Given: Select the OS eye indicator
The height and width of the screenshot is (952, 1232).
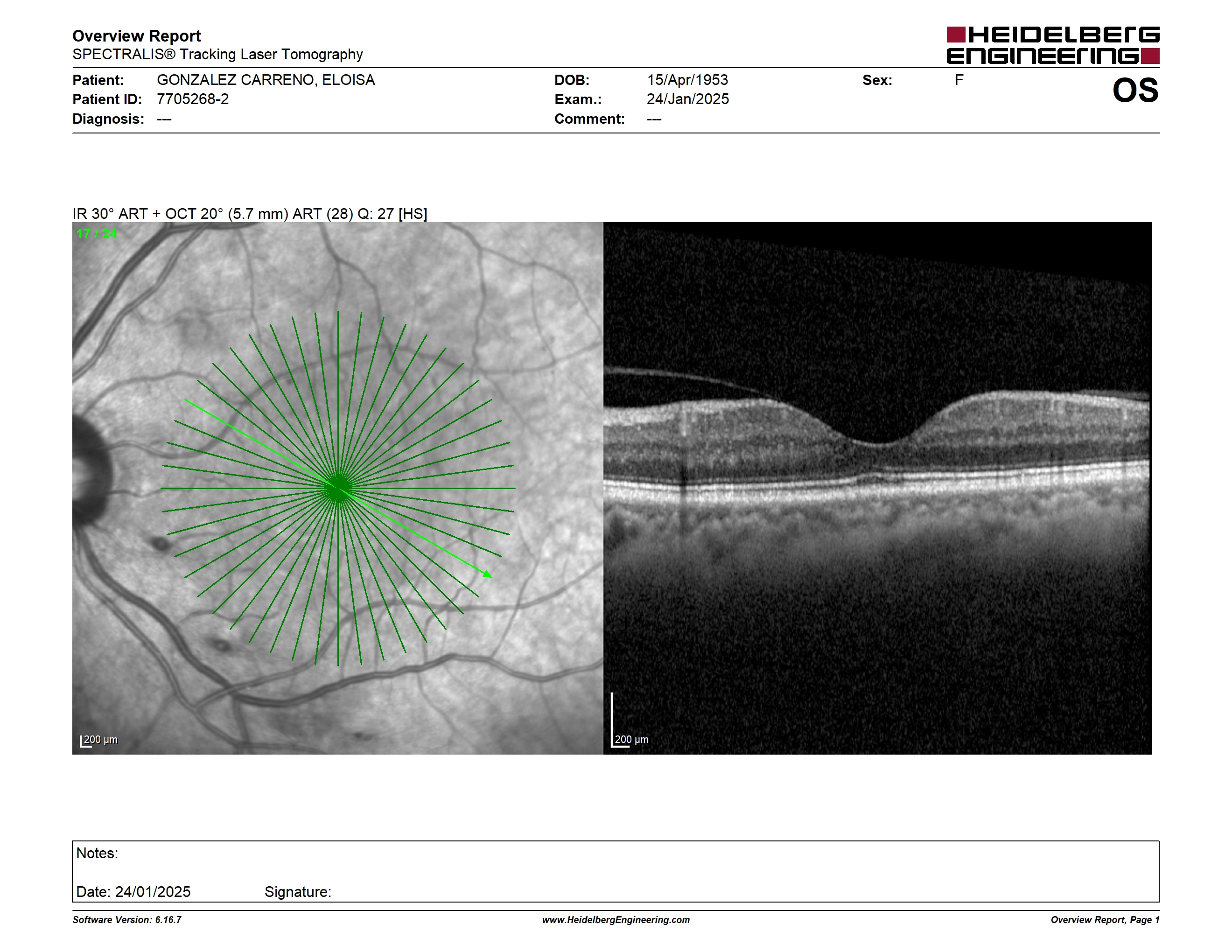Looking at the screenshot, I should point(1135,90).
